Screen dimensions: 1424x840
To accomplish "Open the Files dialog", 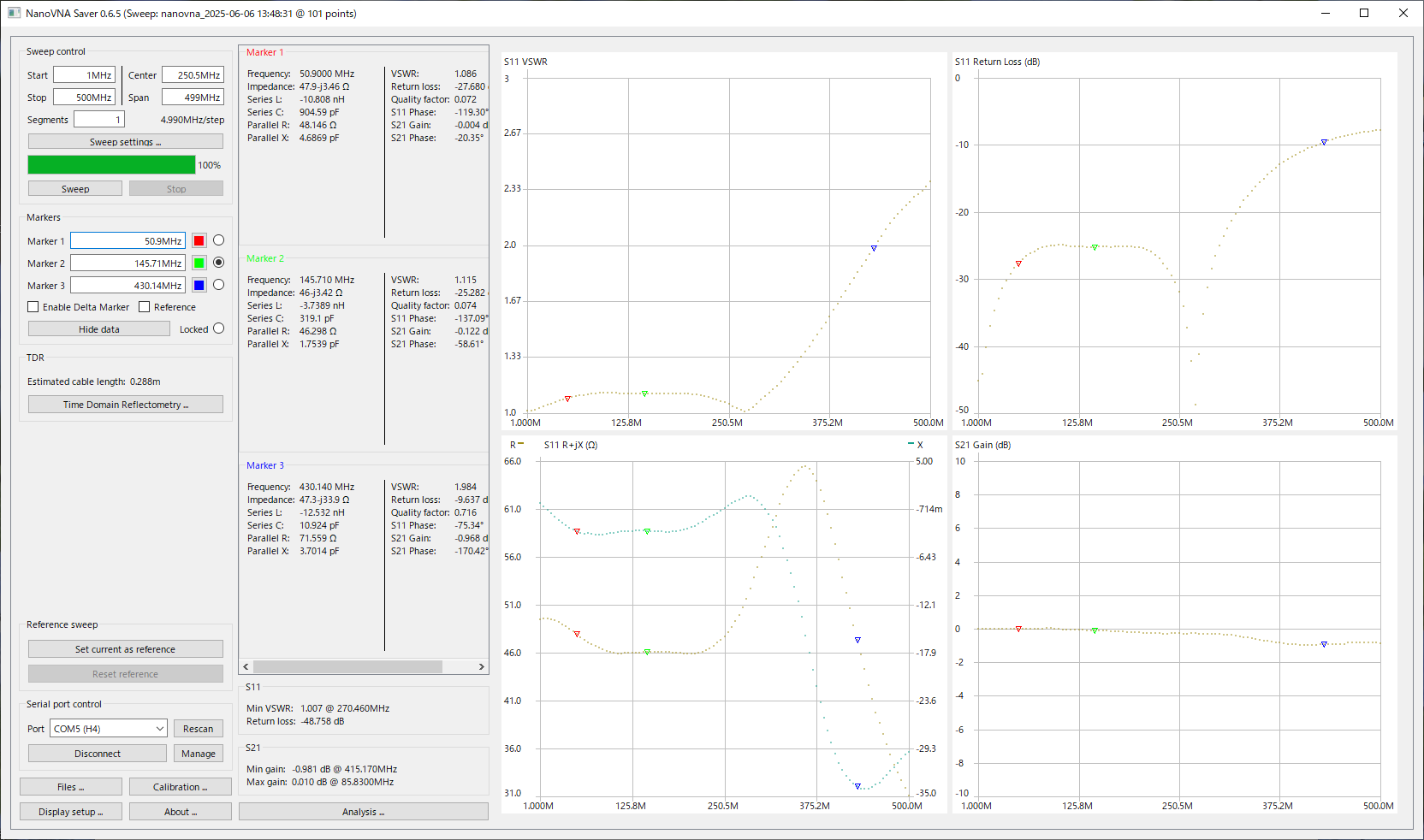I will 71,787.
